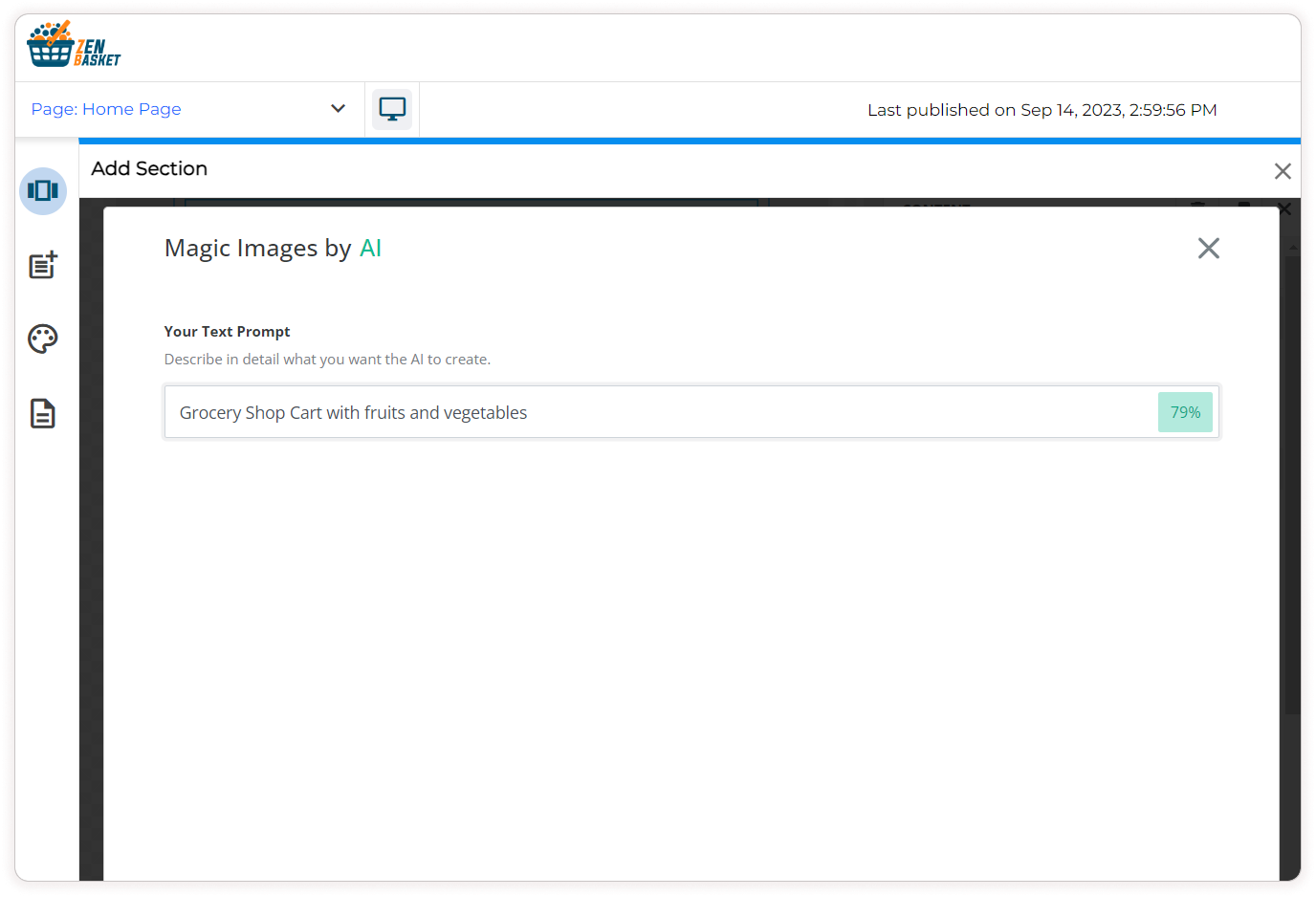1316x897 pixels.
Task: Click the Zen Basket logo
Action: point(74,45)
